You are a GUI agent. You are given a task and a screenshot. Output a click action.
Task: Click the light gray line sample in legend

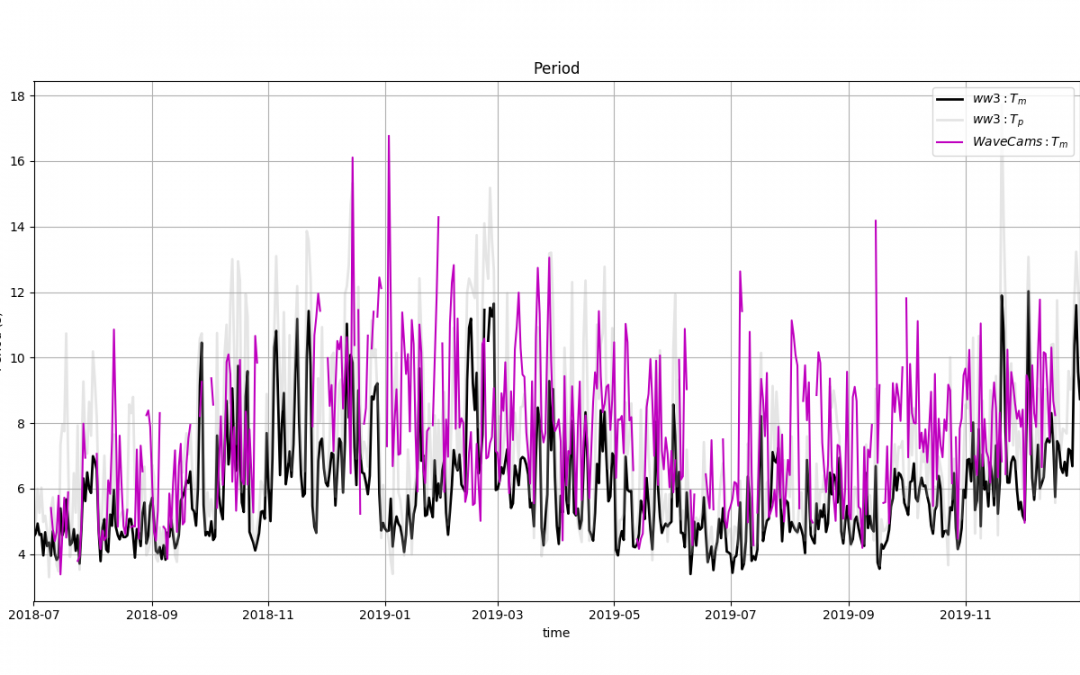point(950,121)
